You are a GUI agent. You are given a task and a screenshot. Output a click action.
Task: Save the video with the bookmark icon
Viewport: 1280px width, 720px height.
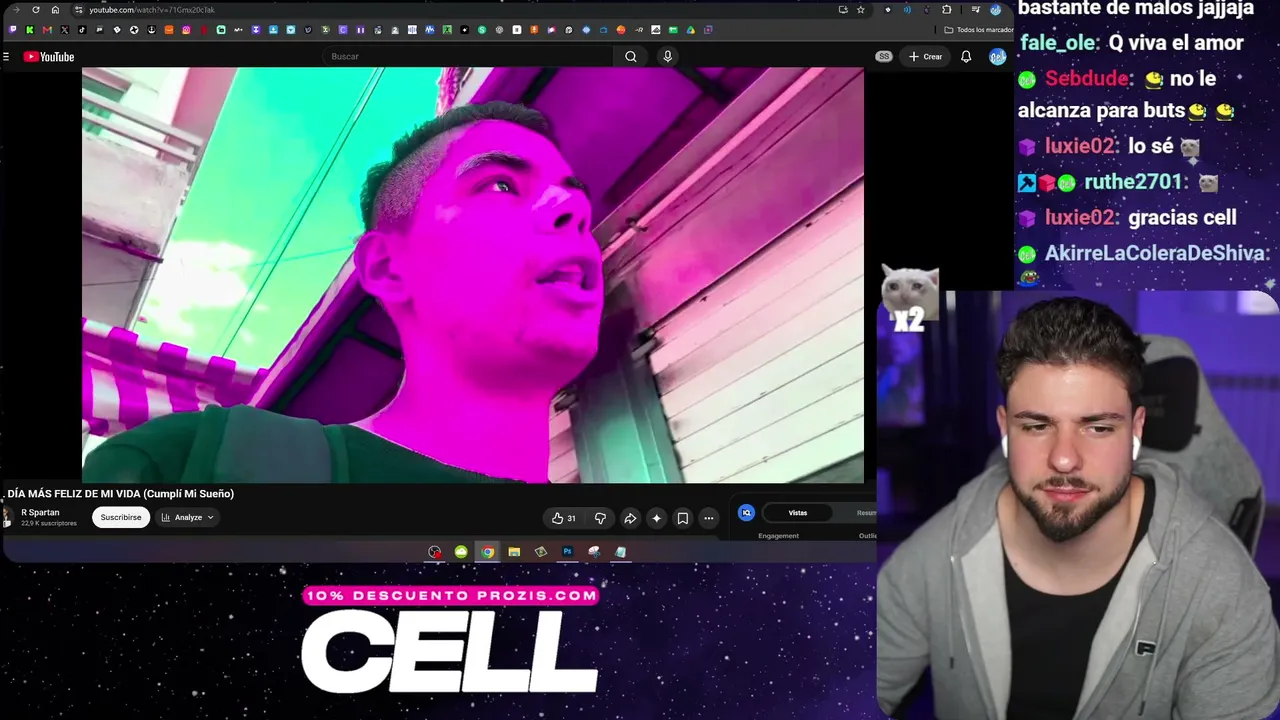pyautogui.click(x=683, y=518)
